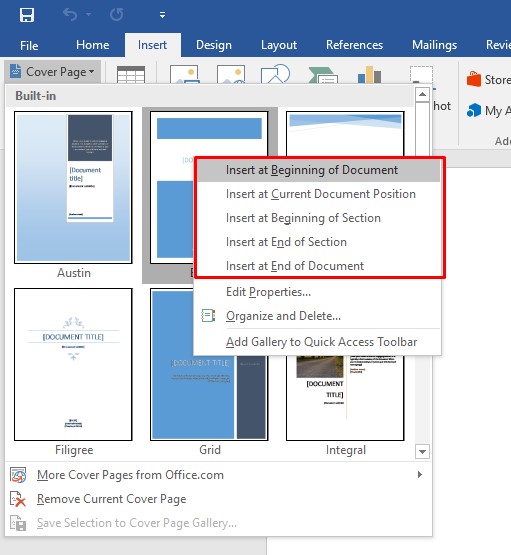511x555 pixels.
Task: Select Insert at End of Section
Action: click(318, 242)
